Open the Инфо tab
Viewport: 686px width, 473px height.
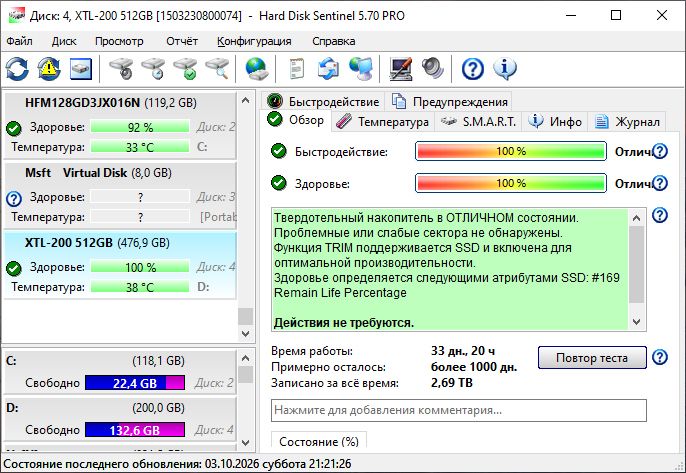pos(555,122)
